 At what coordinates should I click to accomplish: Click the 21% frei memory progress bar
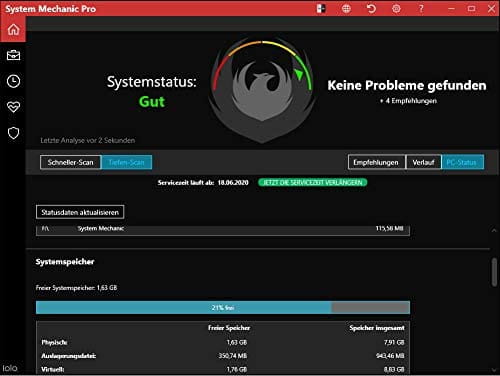[x=223, y=307]
